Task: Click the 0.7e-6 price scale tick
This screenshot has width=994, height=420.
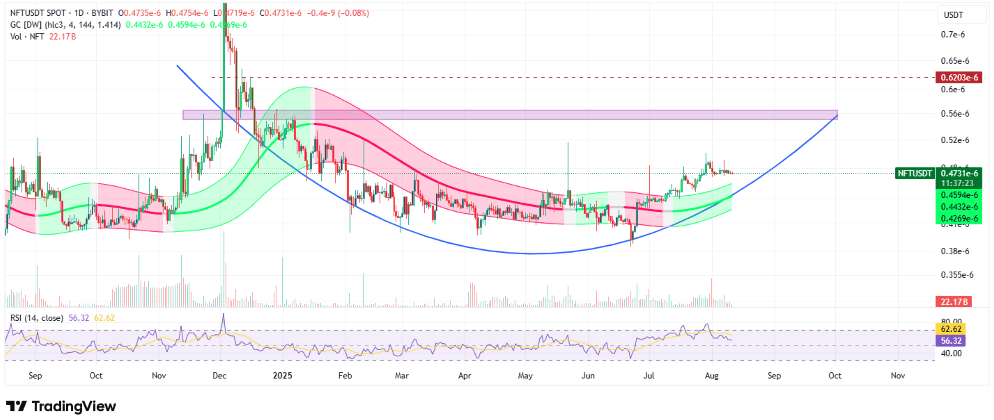Action: pos(954,35)
